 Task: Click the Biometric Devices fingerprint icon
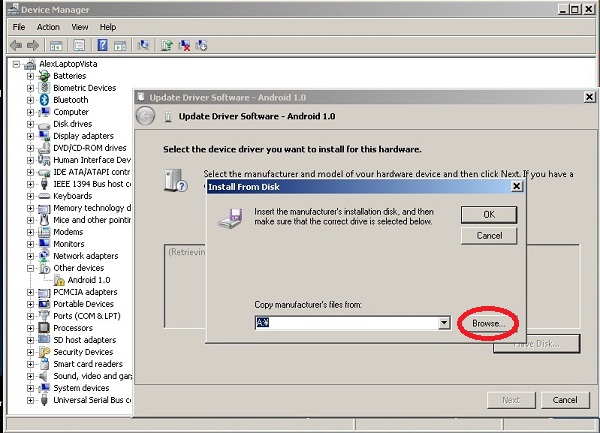point(44,88)
